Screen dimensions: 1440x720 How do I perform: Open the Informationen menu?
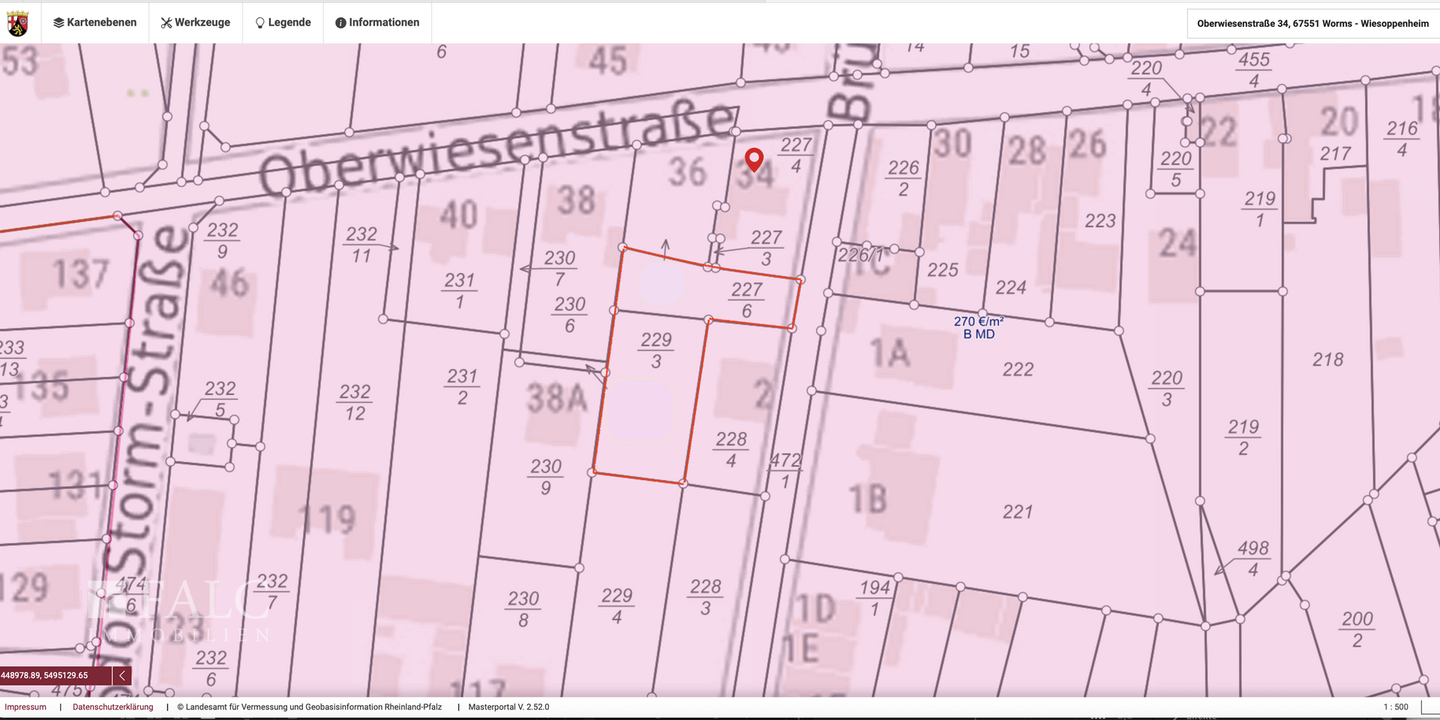pos(377,22)
